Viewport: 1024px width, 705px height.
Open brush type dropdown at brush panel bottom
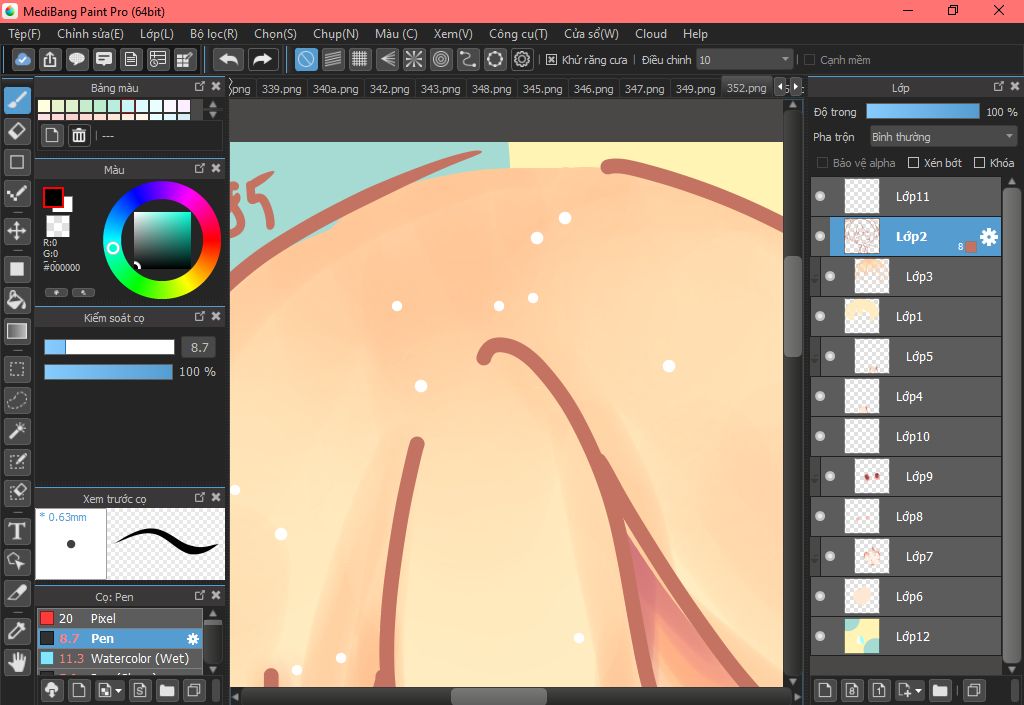pos(118,690)
